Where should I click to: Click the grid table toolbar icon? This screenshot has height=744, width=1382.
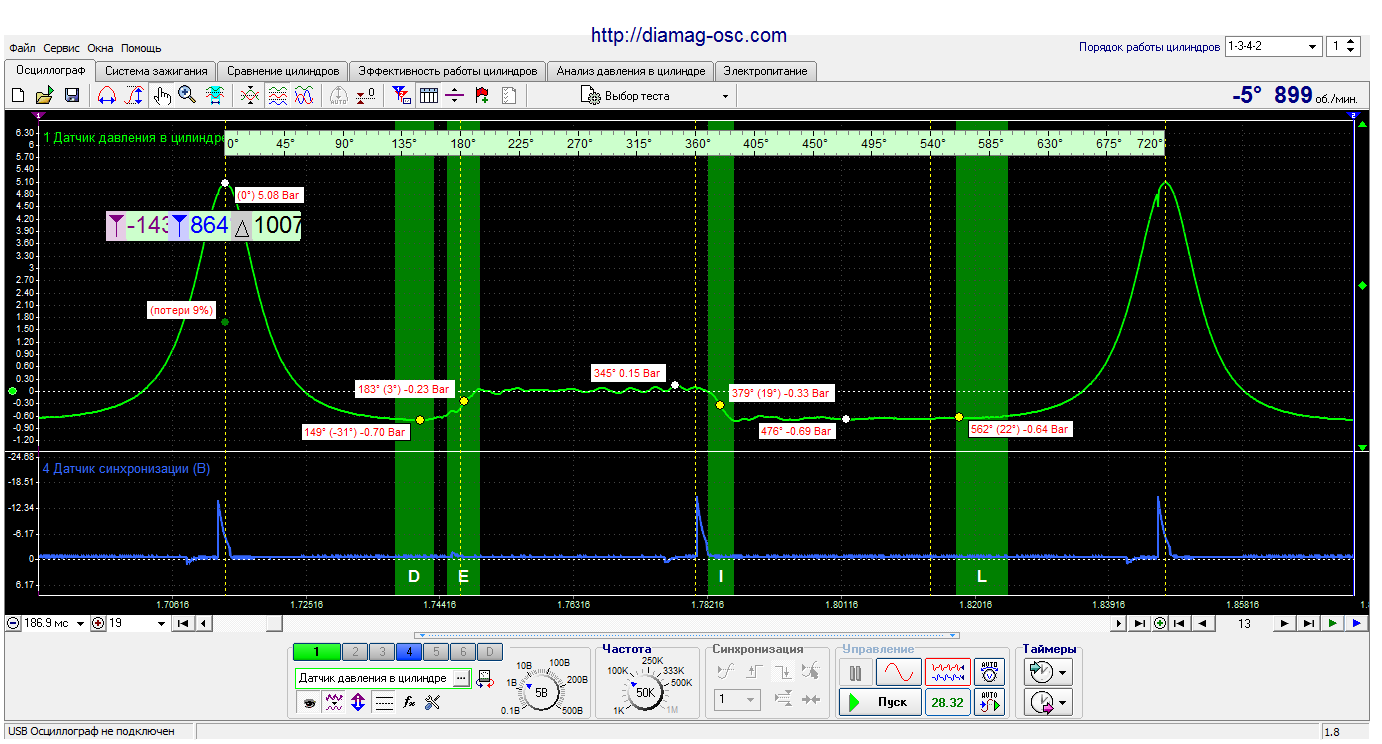coord(429,96)
